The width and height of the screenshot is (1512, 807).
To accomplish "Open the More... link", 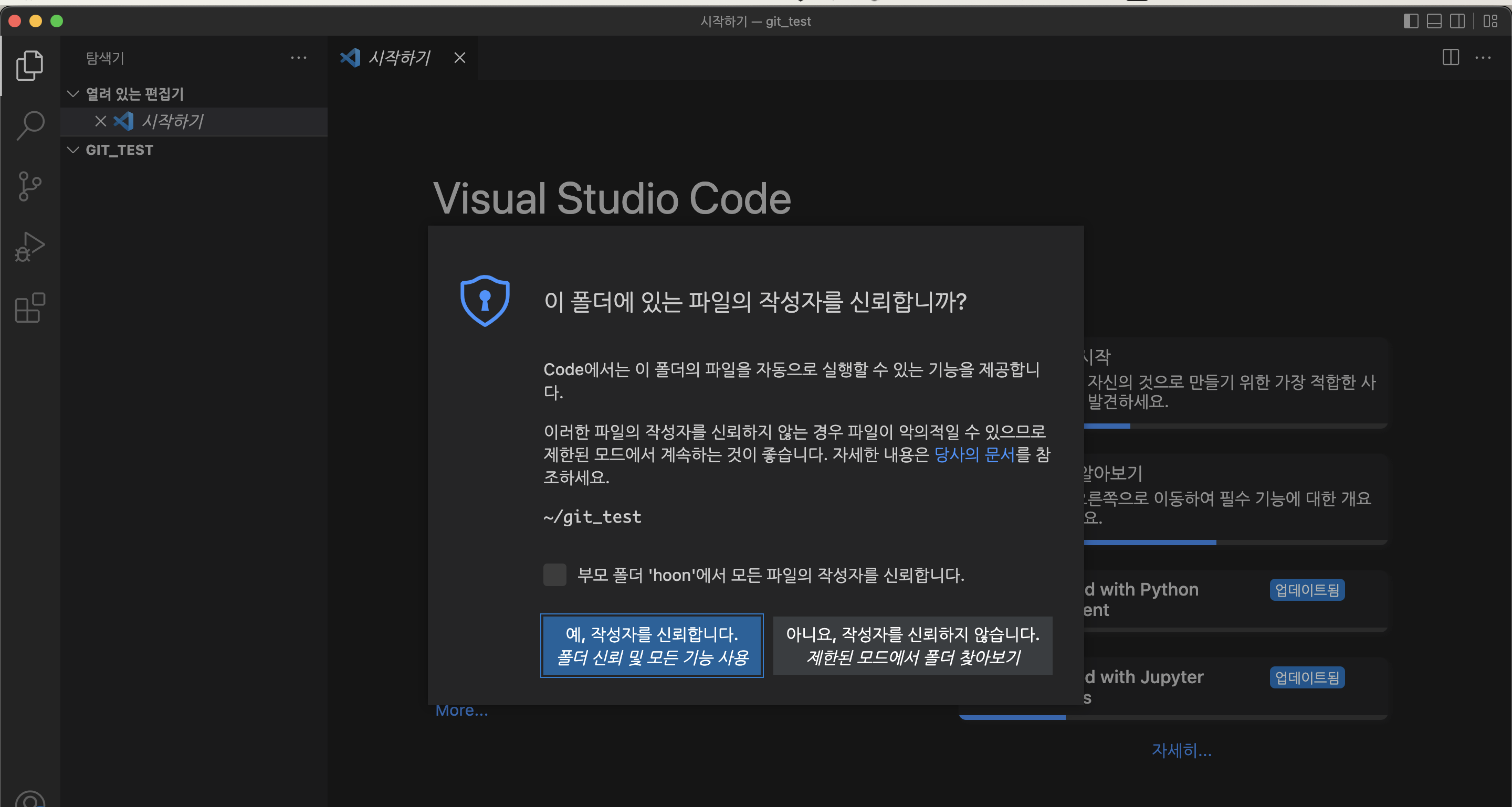I will tap(461, 710).
